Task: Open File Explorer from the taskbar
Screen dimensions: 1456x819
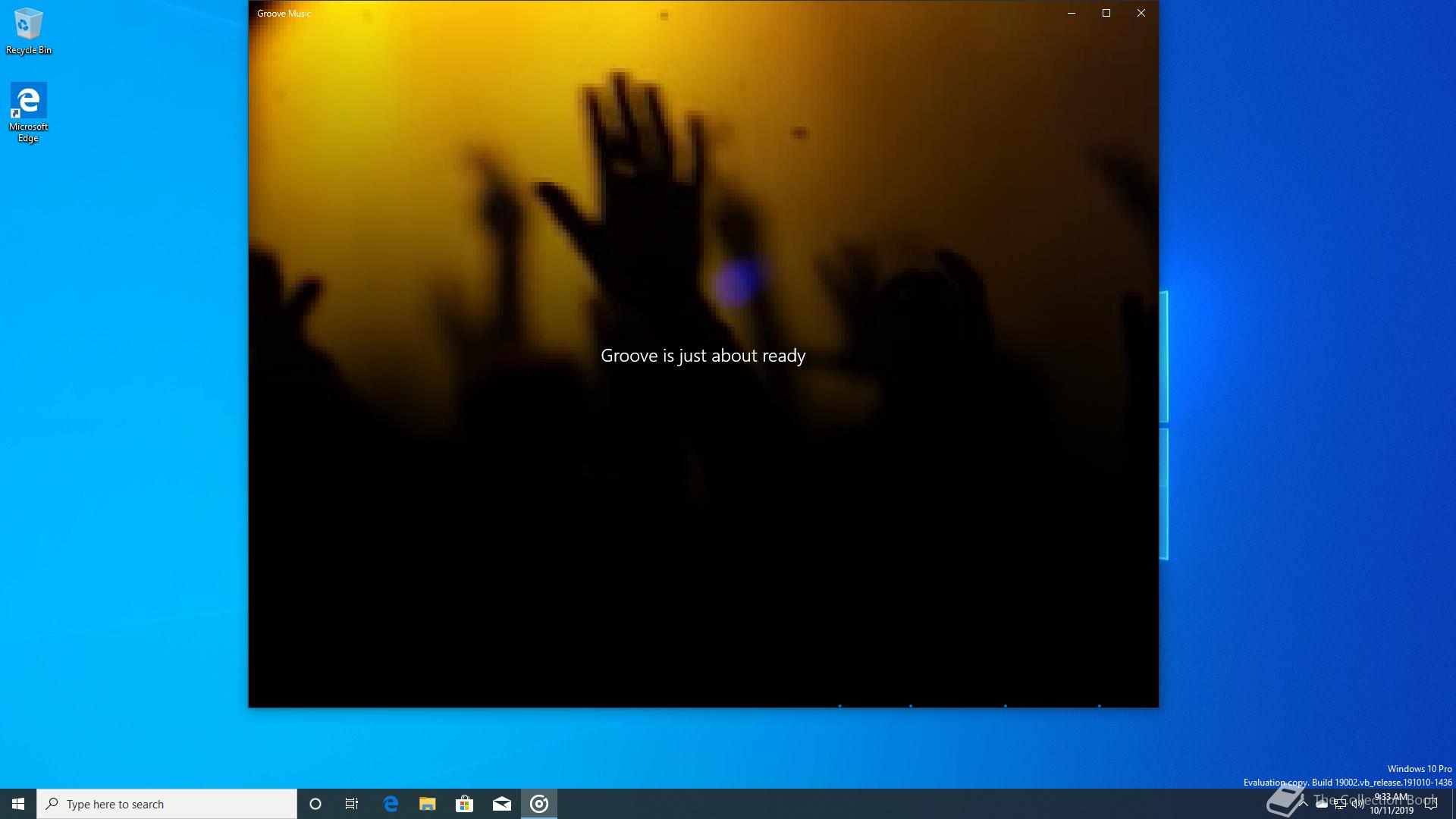Action: 428,804
